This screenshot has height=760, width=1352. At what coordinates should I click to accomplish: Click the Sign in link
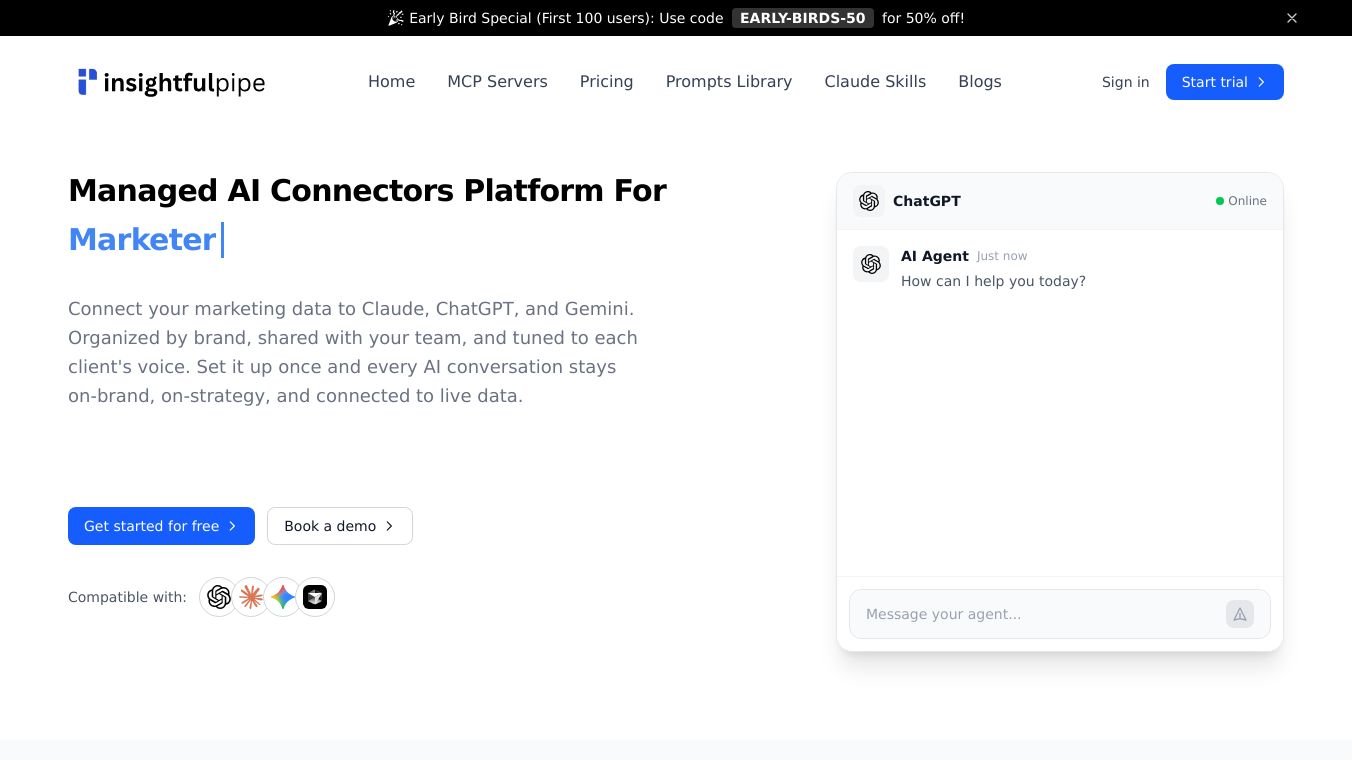click(x=1125, y=82)
